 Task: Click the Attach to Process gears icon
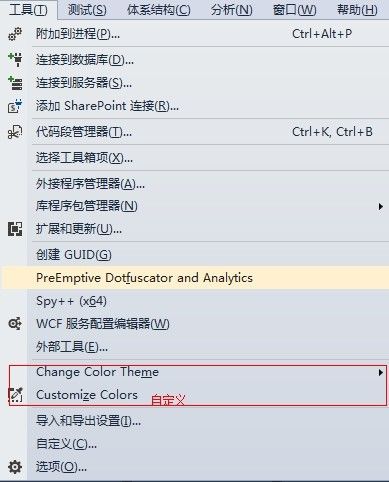pyautogui.click(x=15, y=34)
